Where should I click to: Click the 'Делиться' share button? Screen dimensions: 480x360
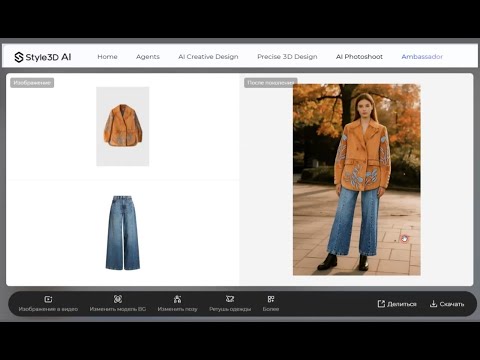pyautogui.click(x=397, y=304)
